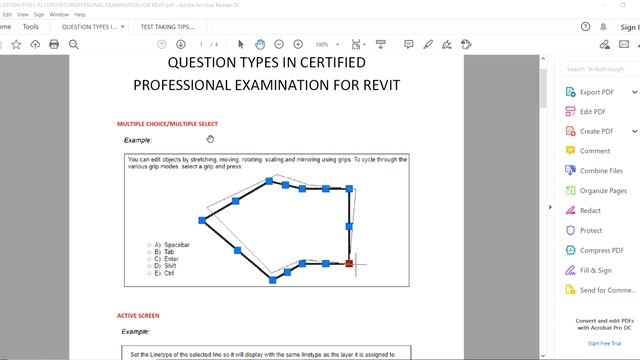640x360 pixels.
Task: Open the fit page options icon
Action: (356, 44)
